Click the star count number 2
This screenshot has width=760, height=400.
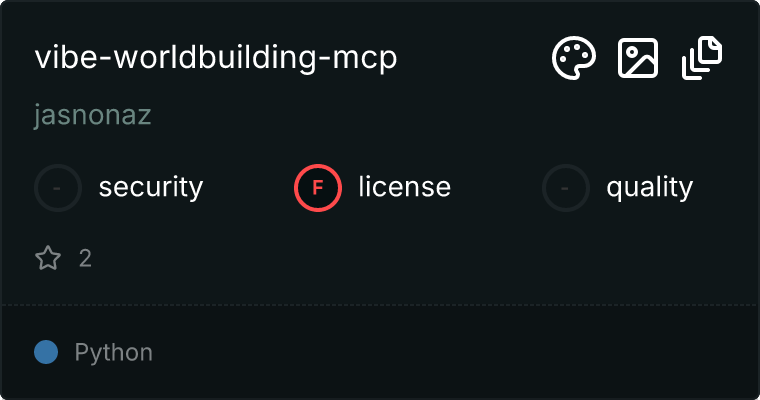click(85, 258)
